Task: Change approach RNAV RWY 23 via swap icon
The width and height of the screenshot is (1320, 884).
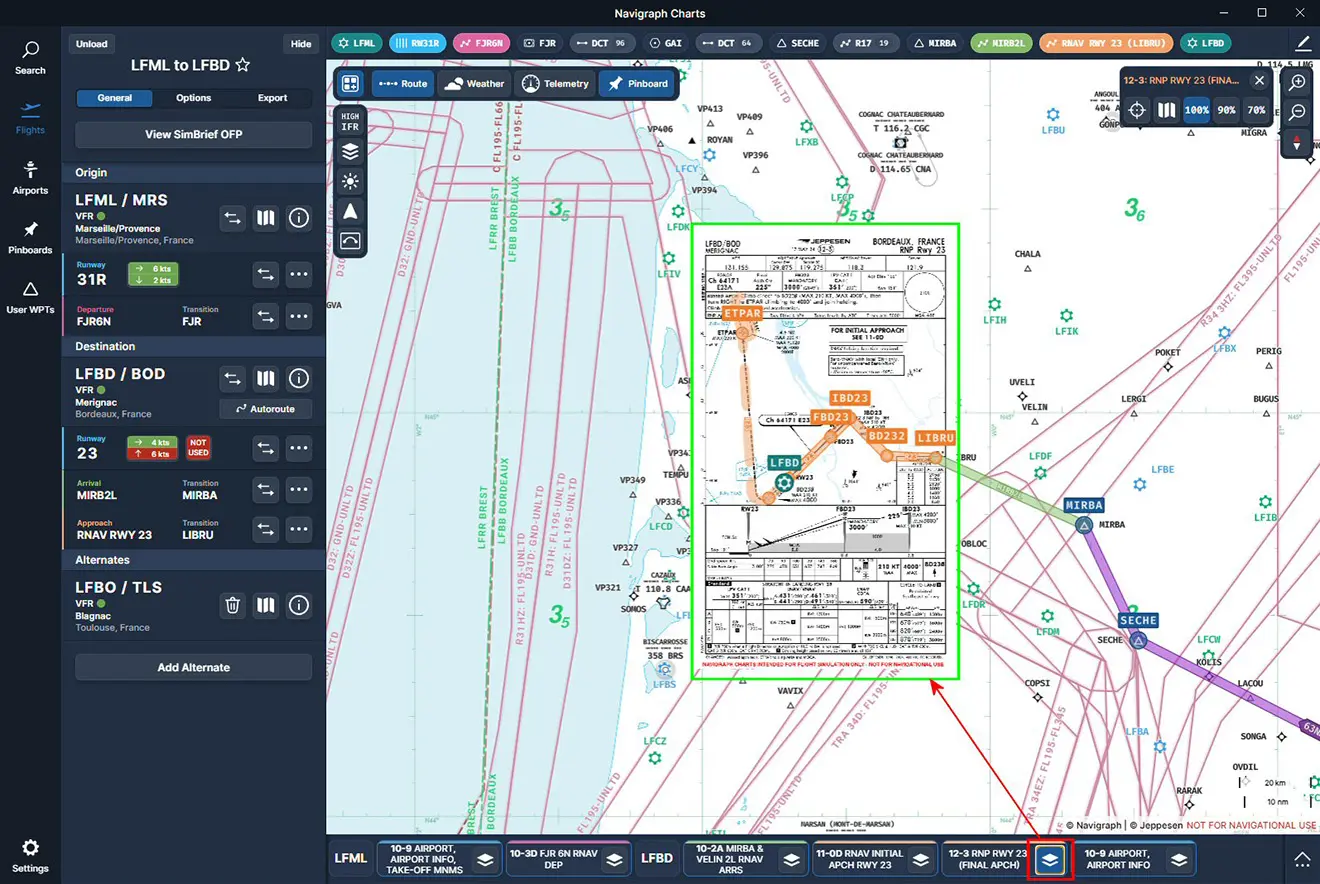Action: [265, 530]
